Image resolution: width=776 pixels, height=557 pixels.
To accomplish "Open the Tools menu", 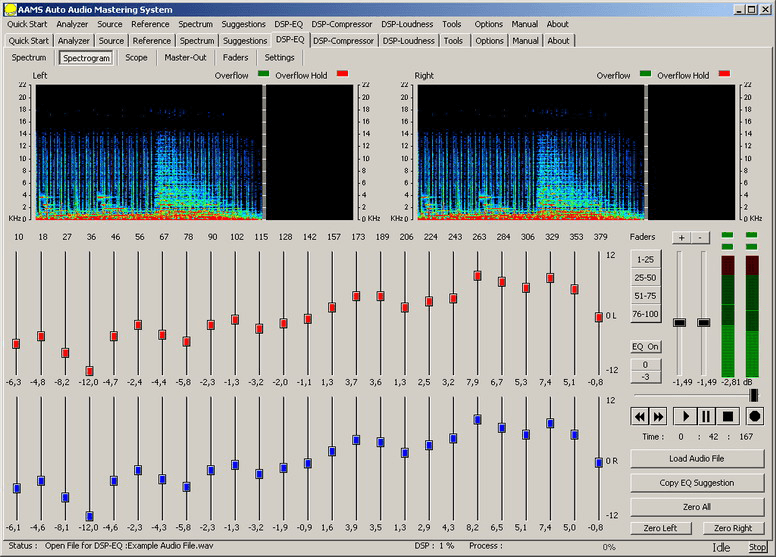I will [451, 24].
